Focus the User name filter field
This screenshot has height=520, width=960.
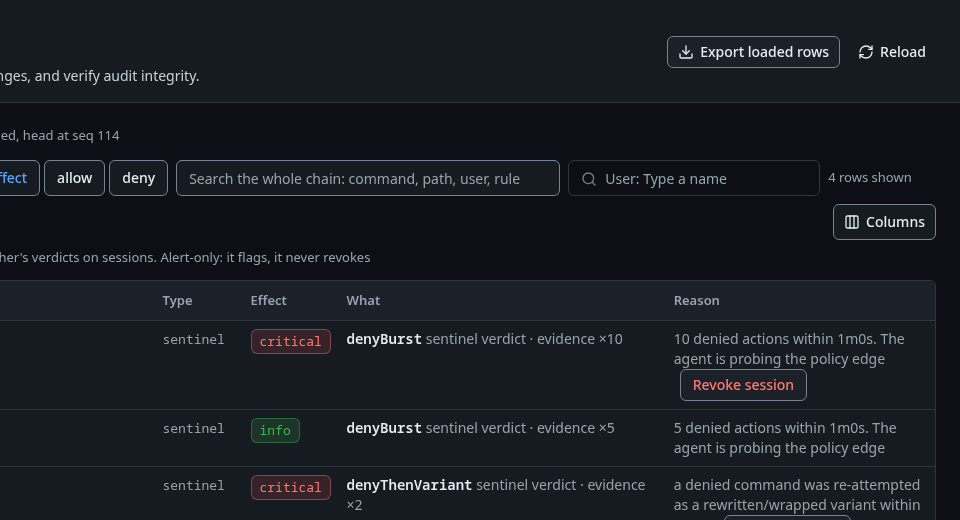coord(694,178)
